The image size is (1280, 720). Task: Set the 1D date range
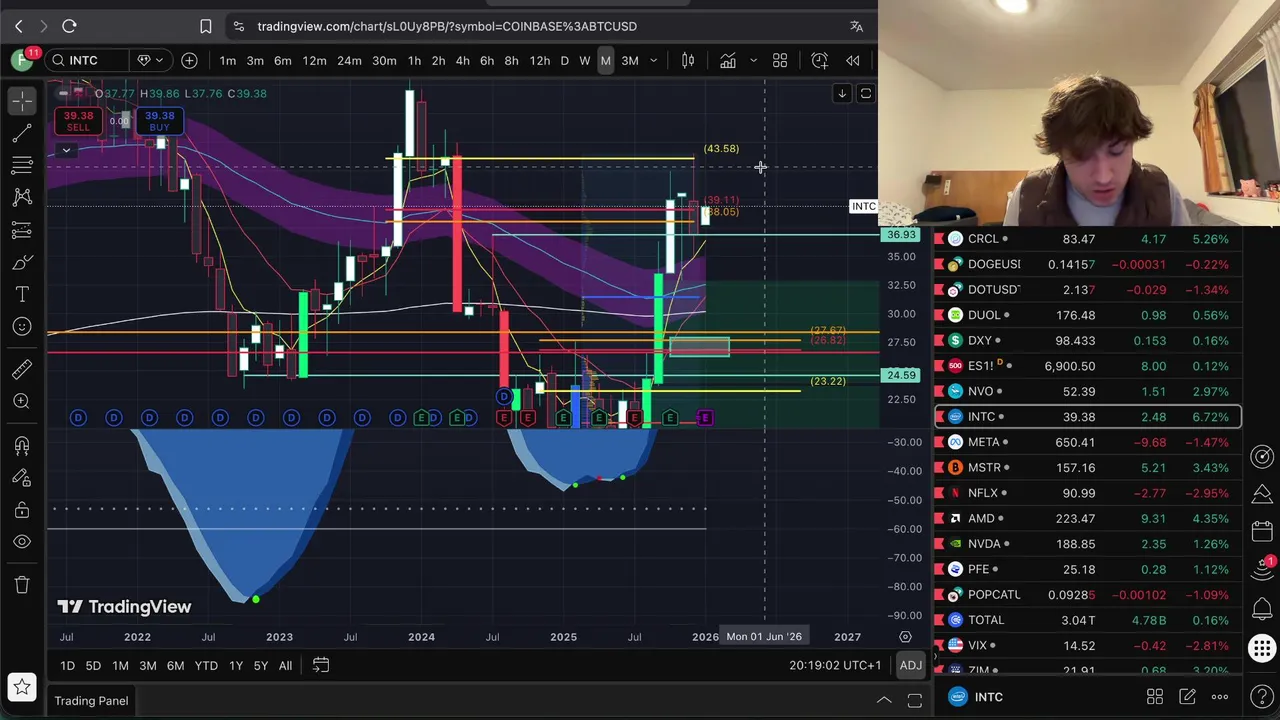point(67,666)
